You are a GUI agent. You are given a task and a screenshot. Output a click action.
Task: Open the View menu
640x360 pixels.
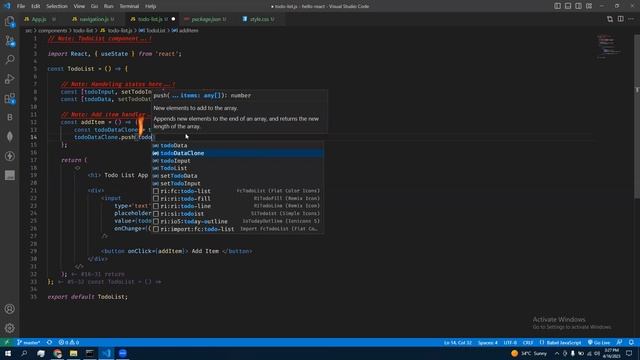(79, 6)
